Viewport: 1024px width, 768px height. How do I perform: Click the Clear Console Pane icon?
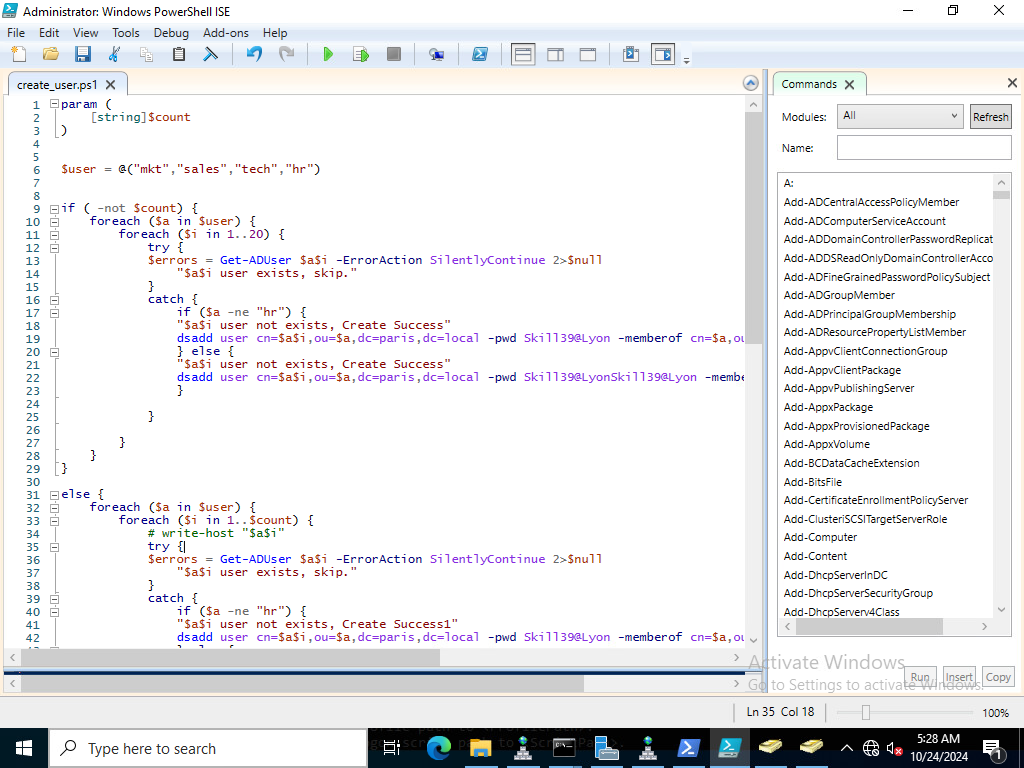(x=210, y=54)
